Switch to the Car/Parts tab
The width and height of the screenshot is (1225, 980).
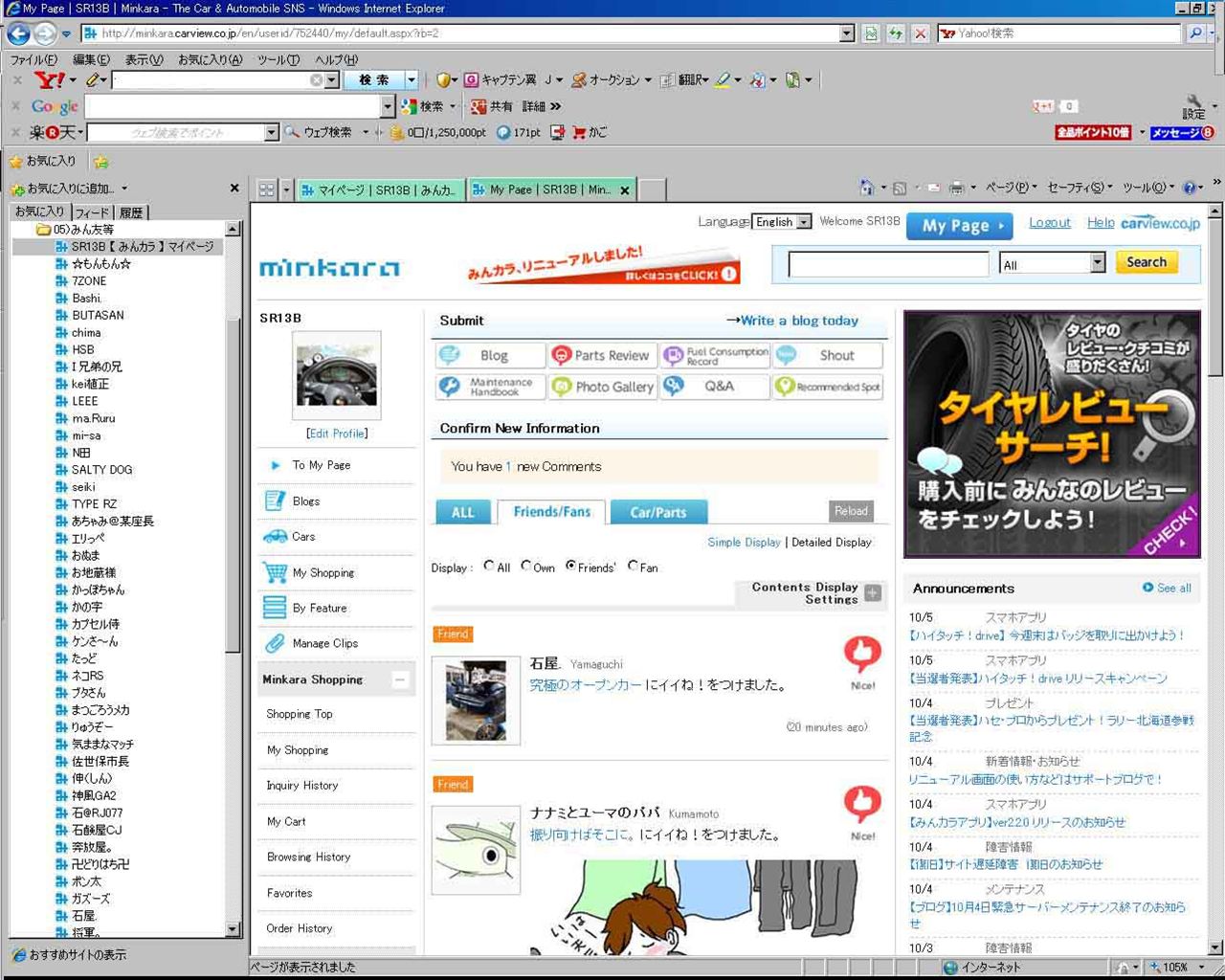(x=658, y=512)
